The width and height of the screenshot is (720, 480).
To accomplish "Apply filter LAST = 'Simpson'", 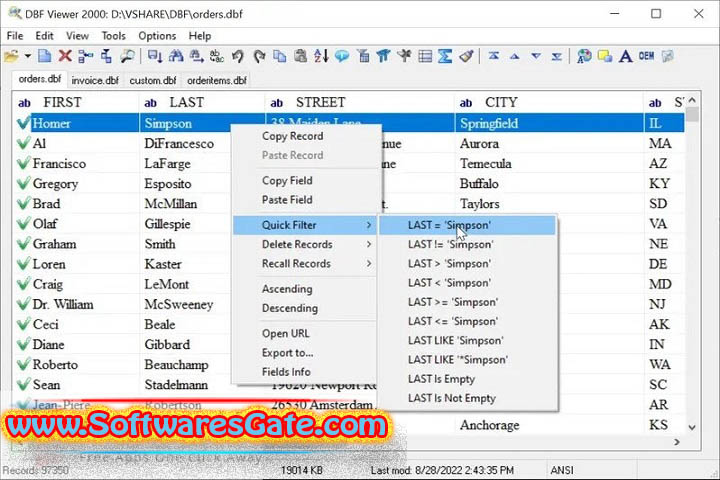I will click(x=467, y=225).
